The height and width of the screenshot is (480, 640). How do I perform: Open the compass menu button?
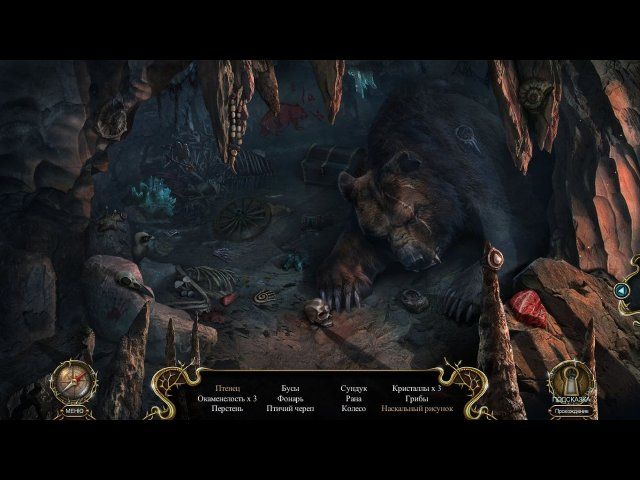tap(73, 381)
